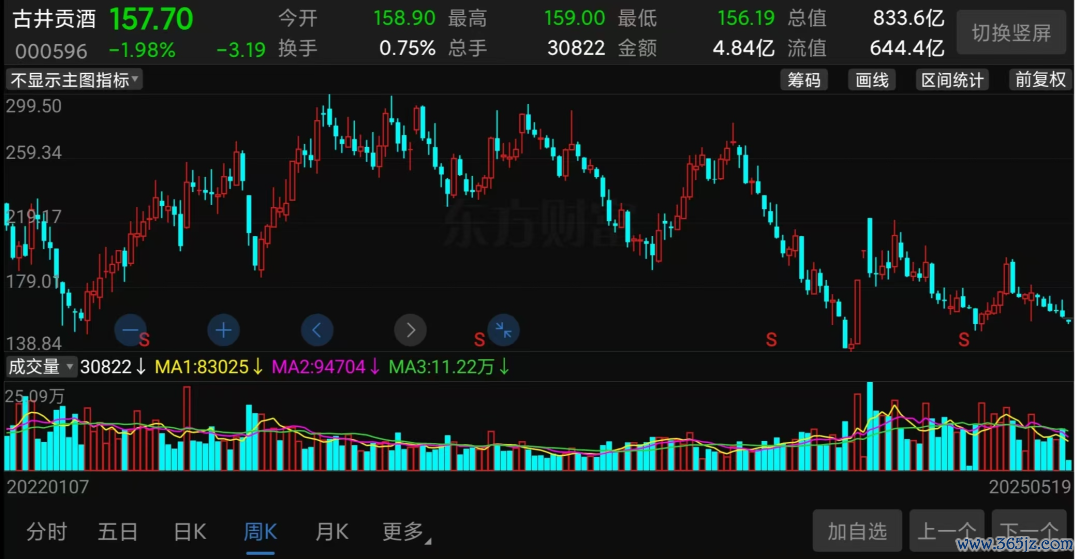The height and width of the screenshot is (559, 1080).
Task: Select the 五日 five-day tab
Action: click(117, 532)
